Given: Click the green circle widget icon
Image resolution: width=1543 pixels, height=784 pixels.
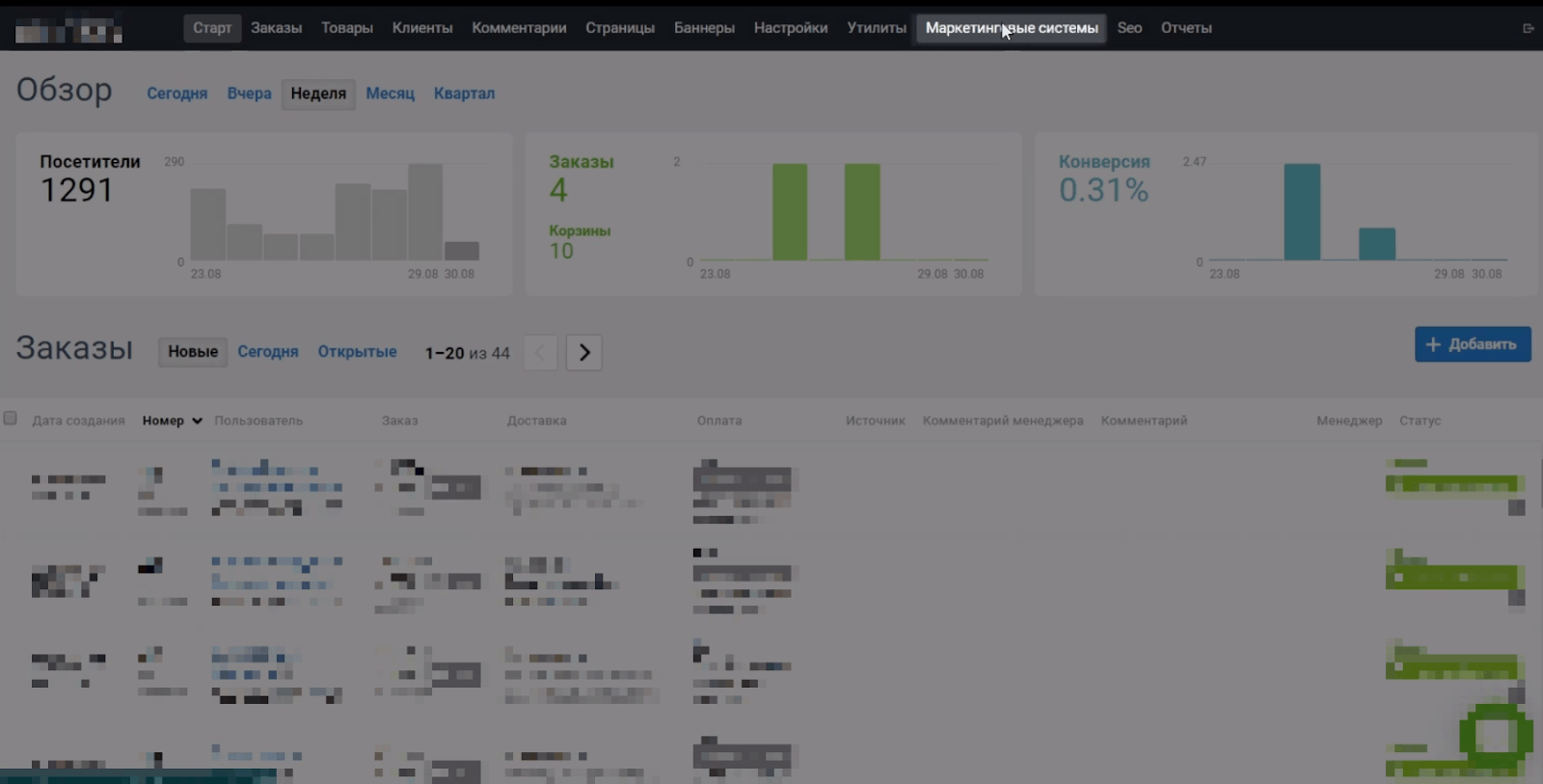Looking at the screenshot, I should (1495, 737).
